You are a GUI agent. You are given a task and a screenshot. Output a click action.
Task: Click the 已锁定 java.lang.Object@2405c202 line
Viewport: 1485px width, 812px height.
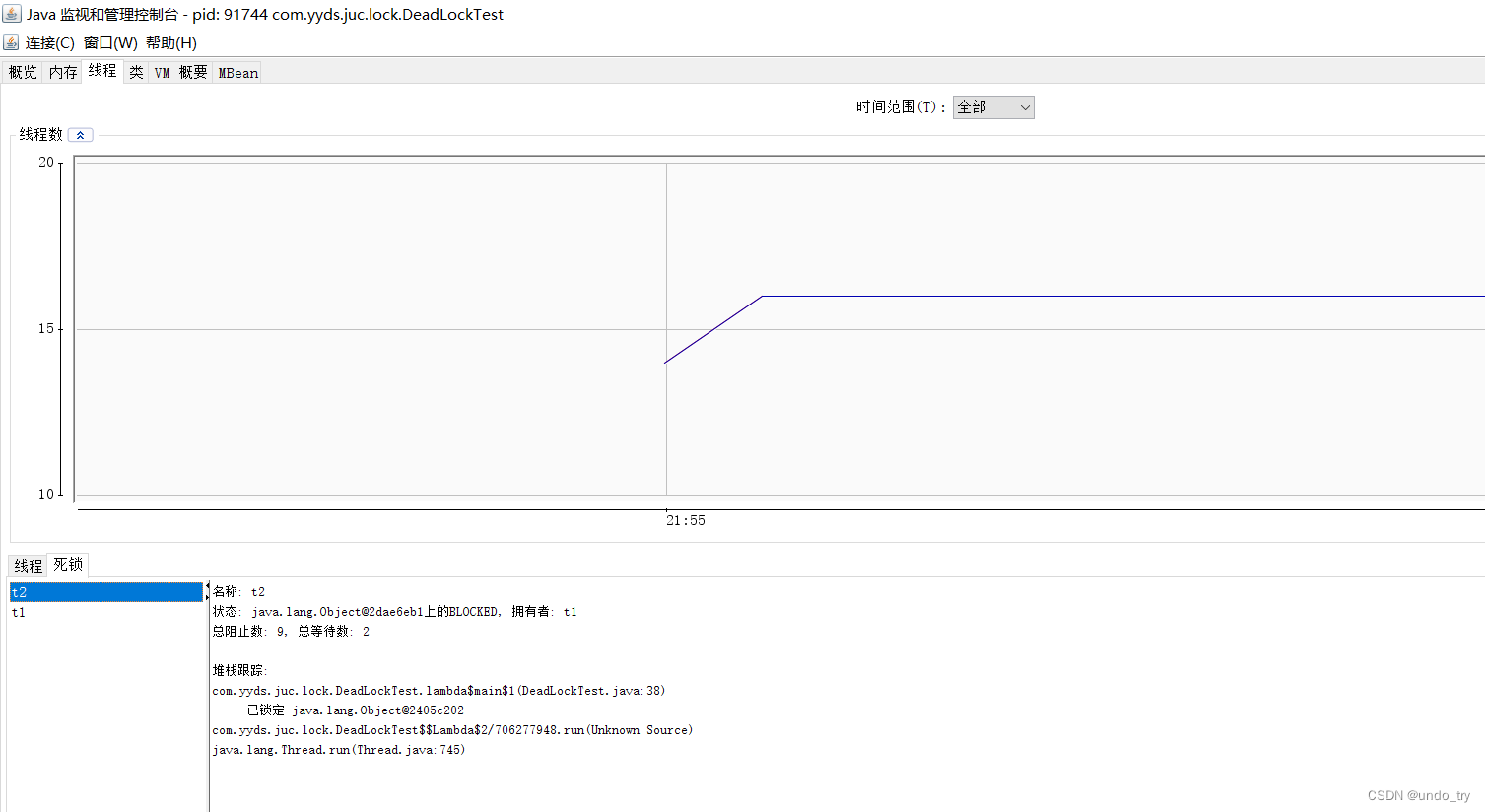tap(348, 710)
